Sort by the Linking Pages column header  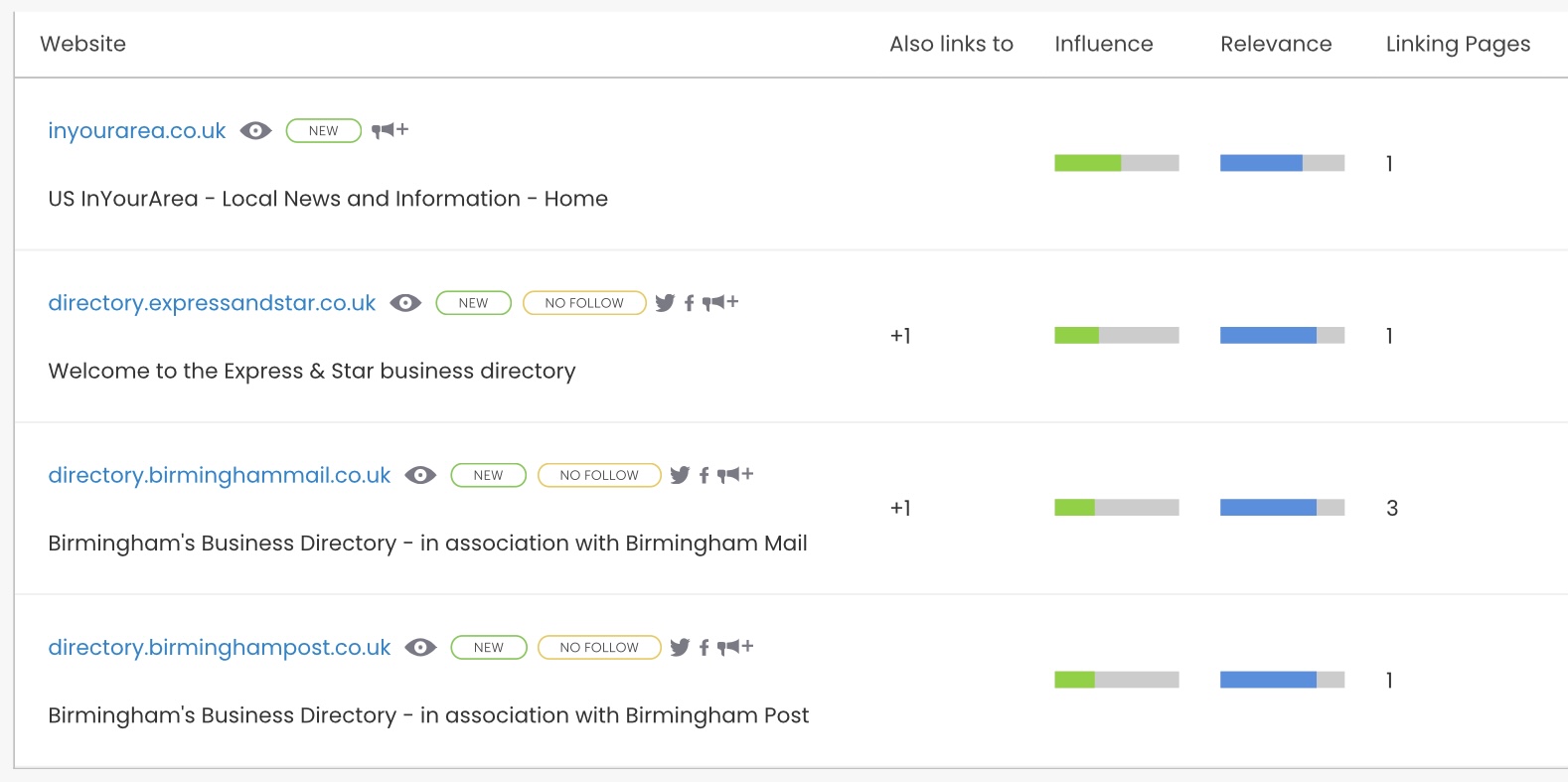1458,45
